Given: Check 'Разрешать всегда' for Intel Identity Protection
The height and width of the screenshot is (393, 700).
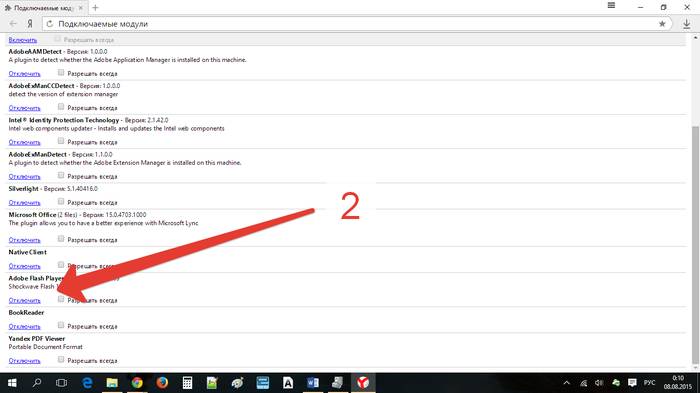Looking at the screenshot, I should pos(61,142).
